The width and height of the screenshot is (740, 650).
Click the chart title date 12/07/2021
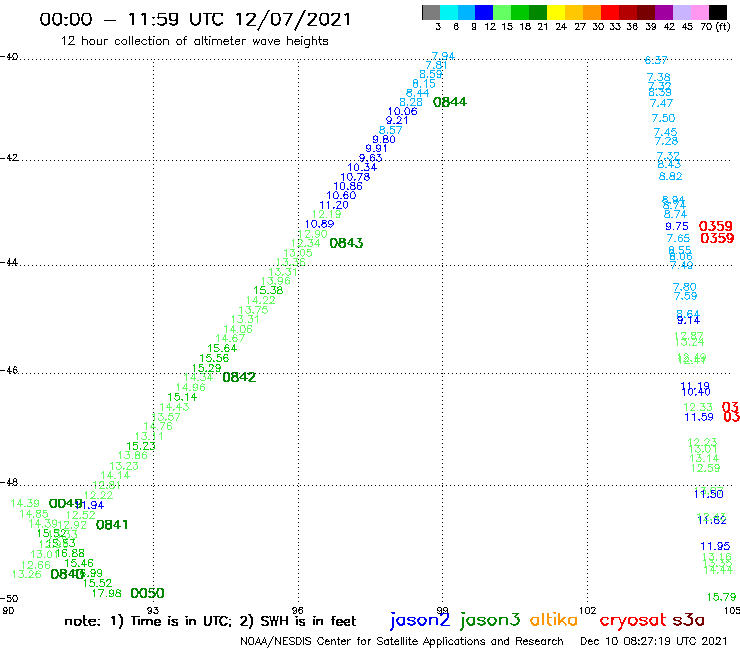[293, 19]
